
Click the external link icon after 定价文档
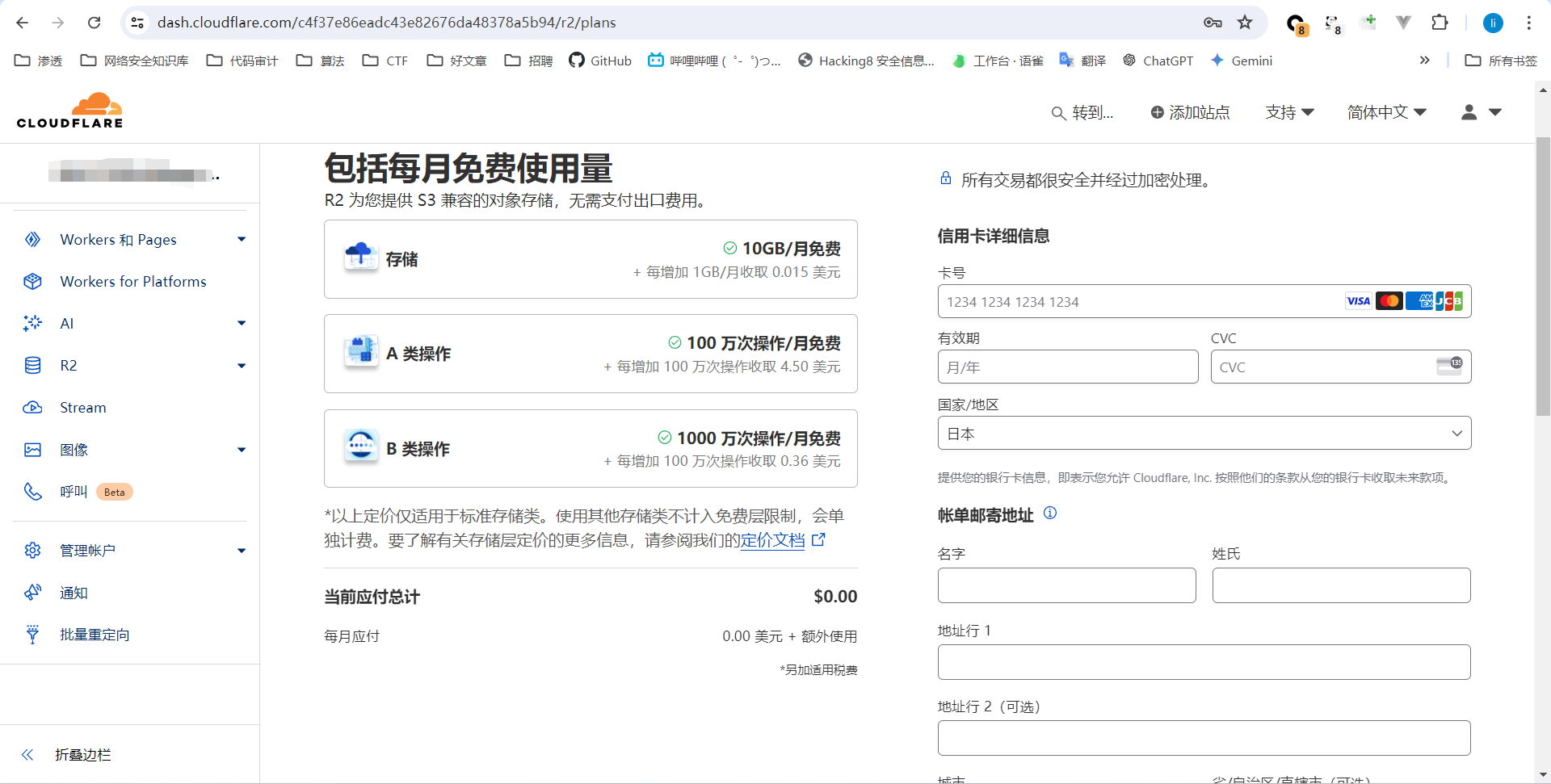(x=818, y=539)
